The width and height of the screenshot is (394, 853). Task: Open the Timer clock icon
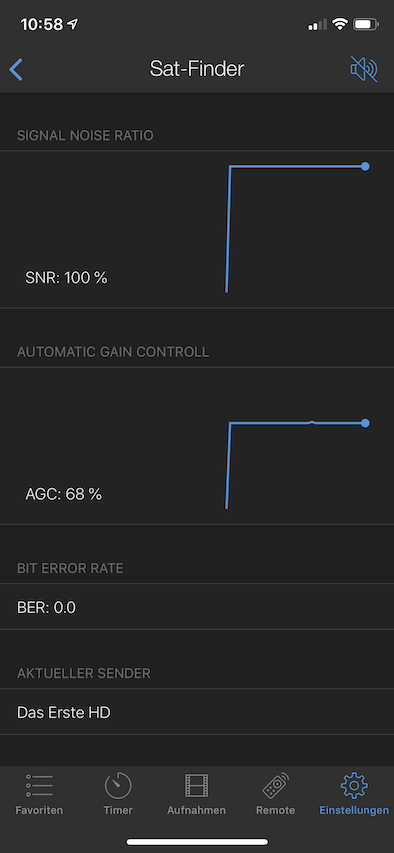point(118,786)
